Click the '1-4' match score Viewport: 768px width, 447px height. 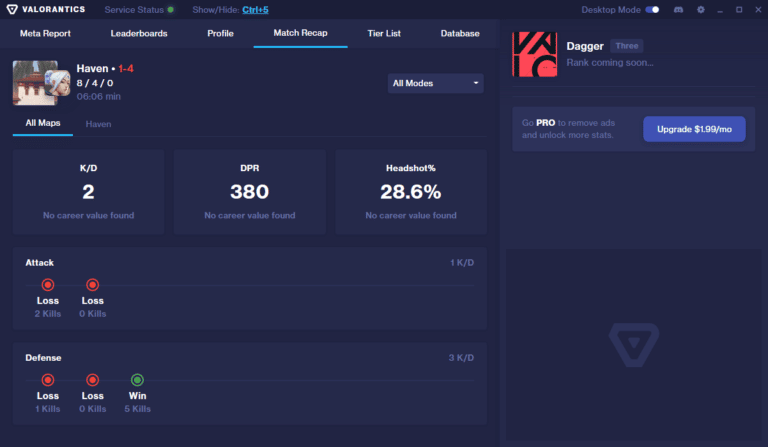[x=126, y=69]
